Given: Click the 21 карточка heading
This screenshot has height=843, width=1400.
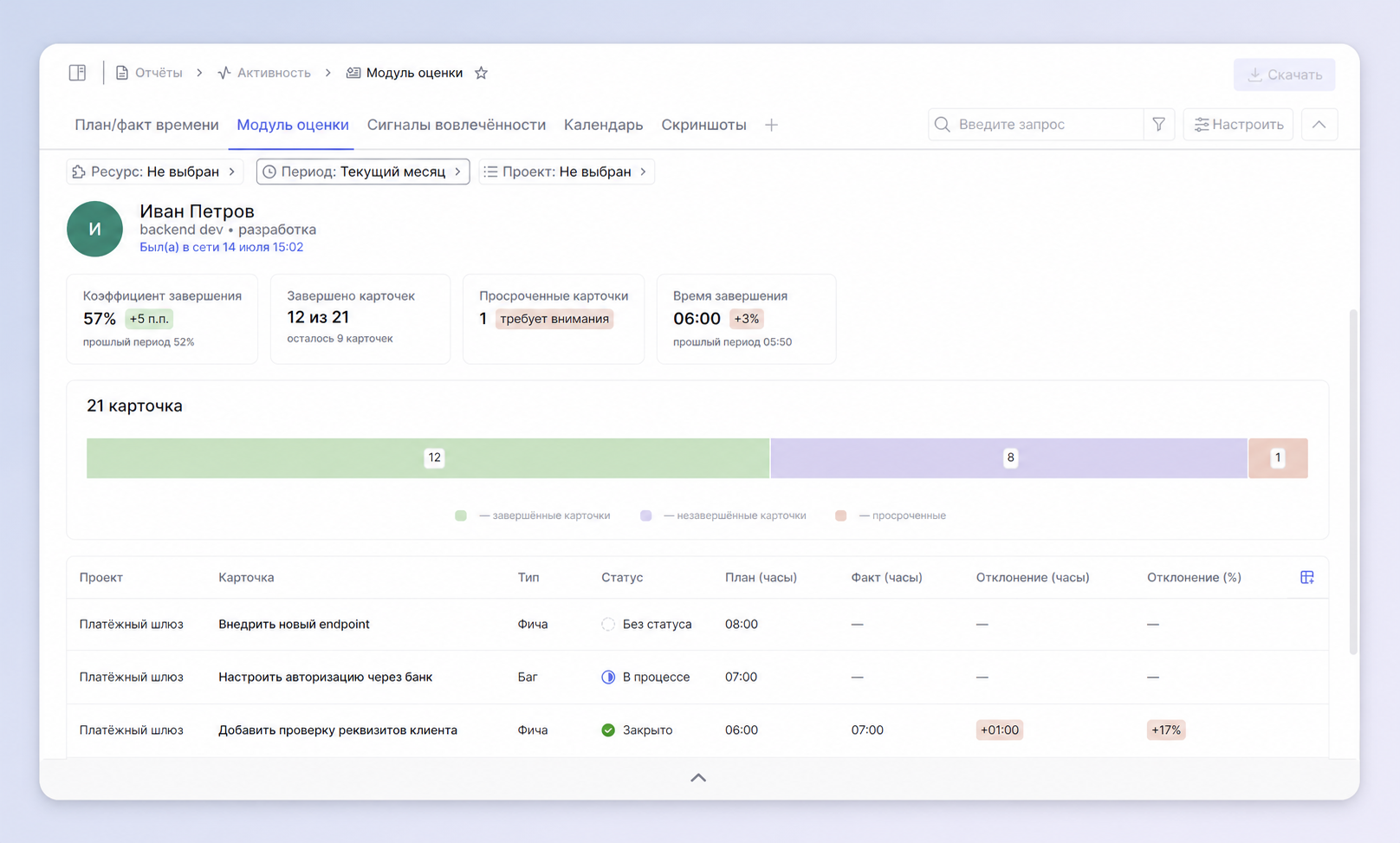Looking at the screenshot, I should tap(134, 406).
